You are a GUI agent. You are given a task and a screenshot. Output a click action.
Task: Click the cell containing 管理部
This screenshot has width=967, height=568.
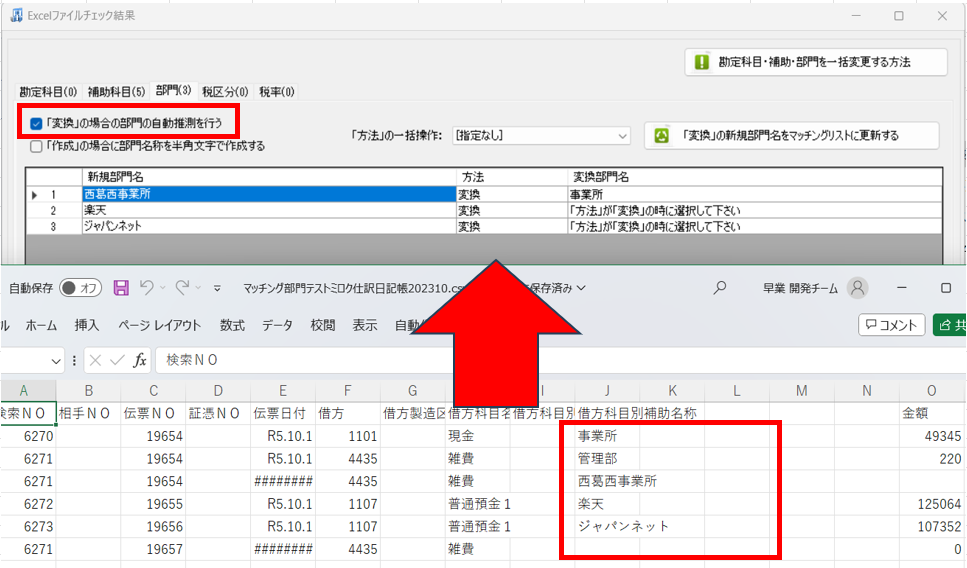(x=607, y=459)
